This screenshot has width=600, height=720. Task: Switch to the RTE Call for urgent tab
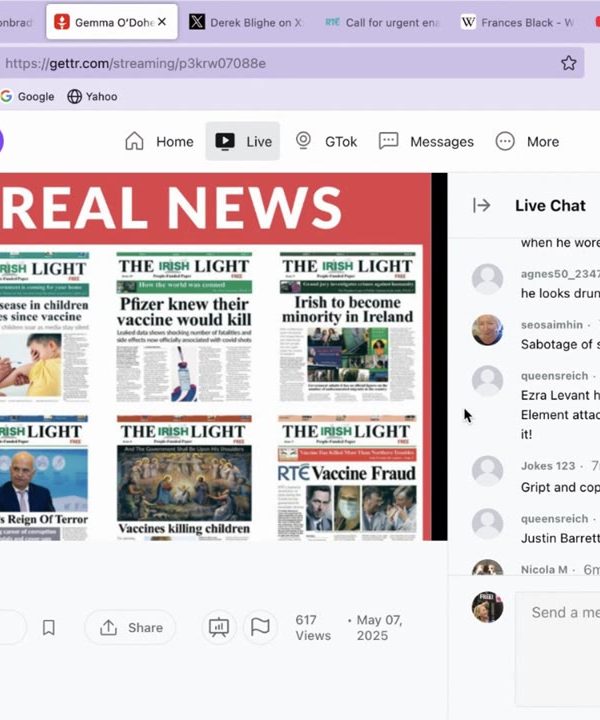pyautogui.click(x=382, y=22)
